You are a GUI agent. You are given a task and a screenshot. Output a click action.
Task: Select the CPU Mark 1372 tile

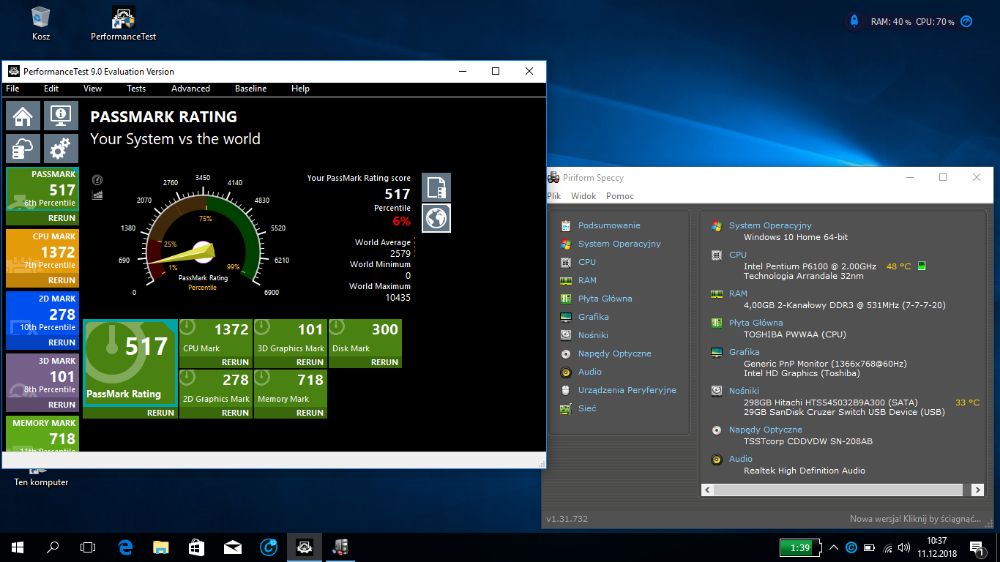tap(216, 337)
